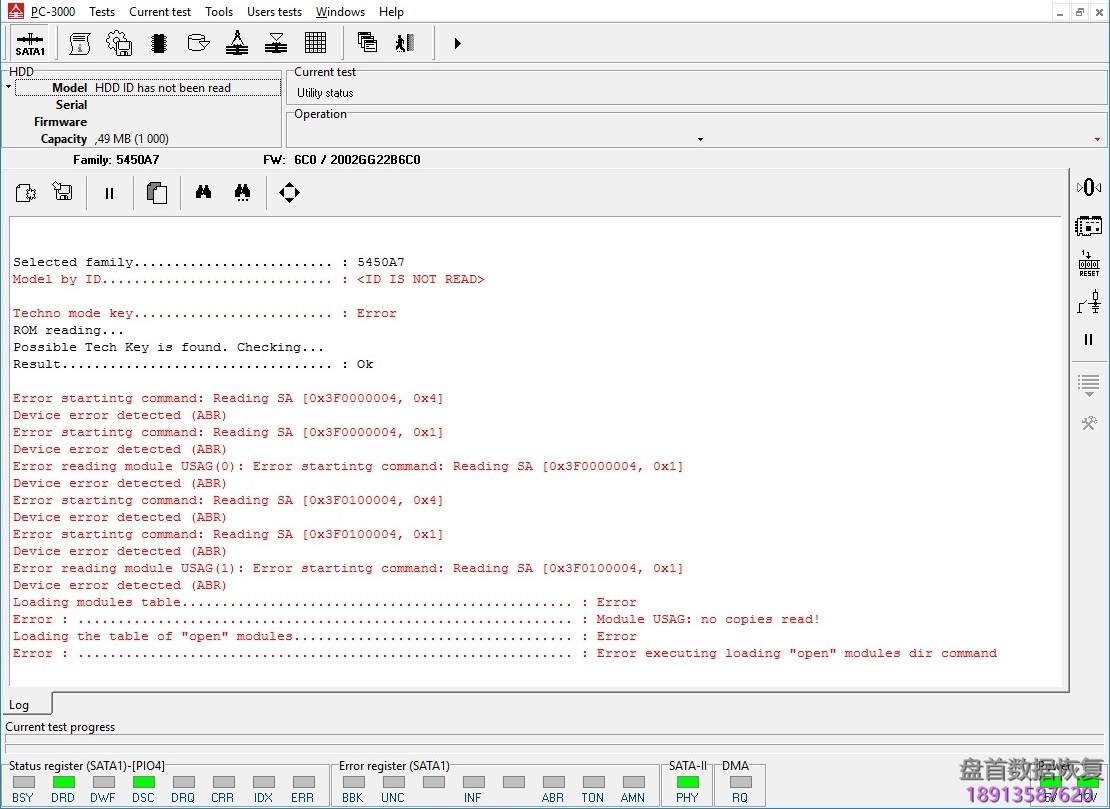The image size is (1110, 809).
Task: Click the RESET counter icon
Action: click(1089, 264)
